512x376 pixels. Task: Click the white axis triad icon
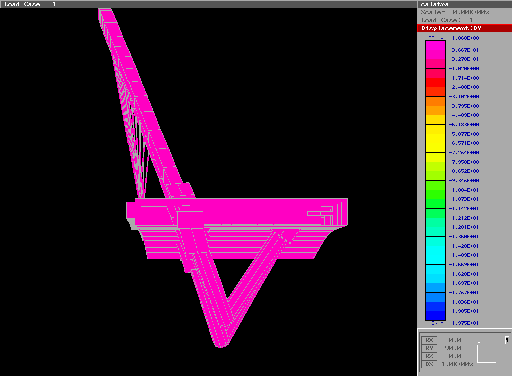click(486, 354)
